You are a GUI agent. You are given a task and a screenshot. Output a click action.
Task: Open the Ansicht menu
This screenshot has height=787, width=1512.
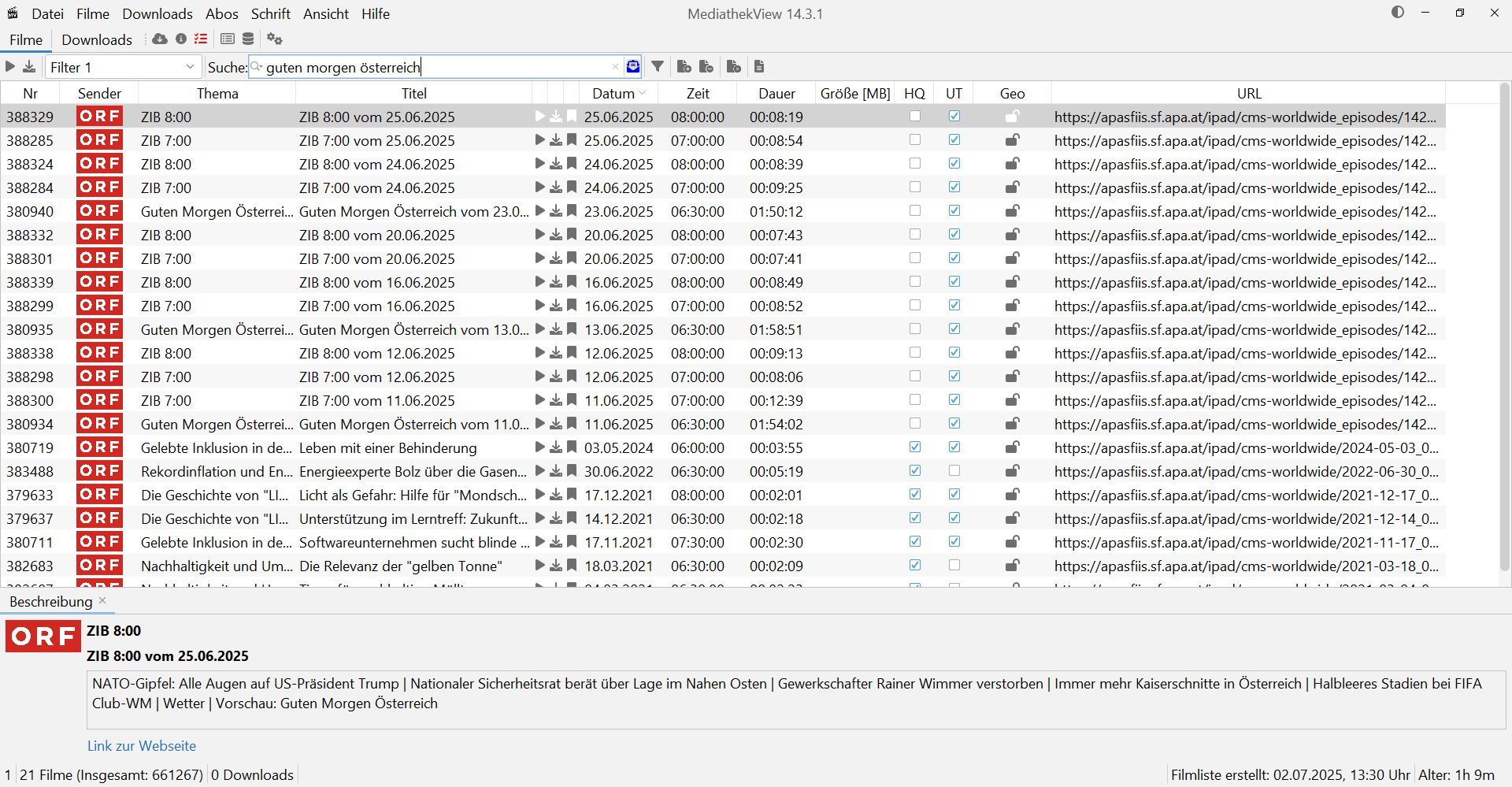tap(326, 13)
